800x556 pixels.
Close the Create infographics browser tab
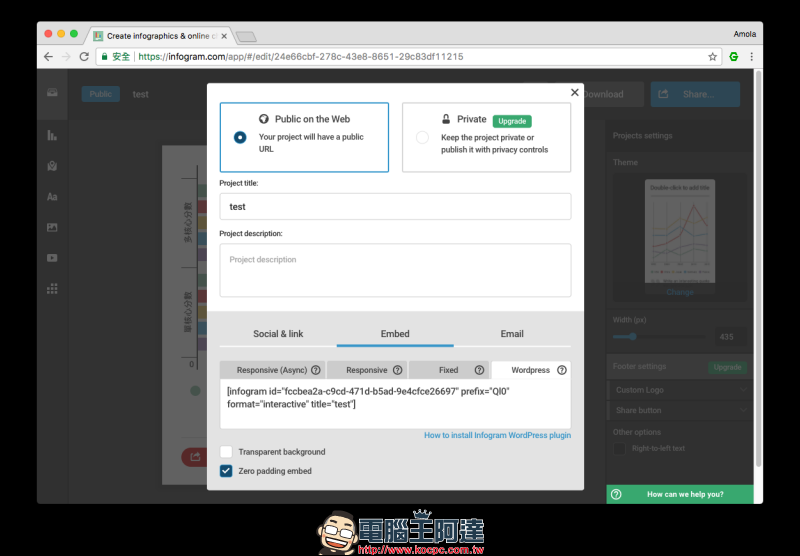click(x=224, y=36)
